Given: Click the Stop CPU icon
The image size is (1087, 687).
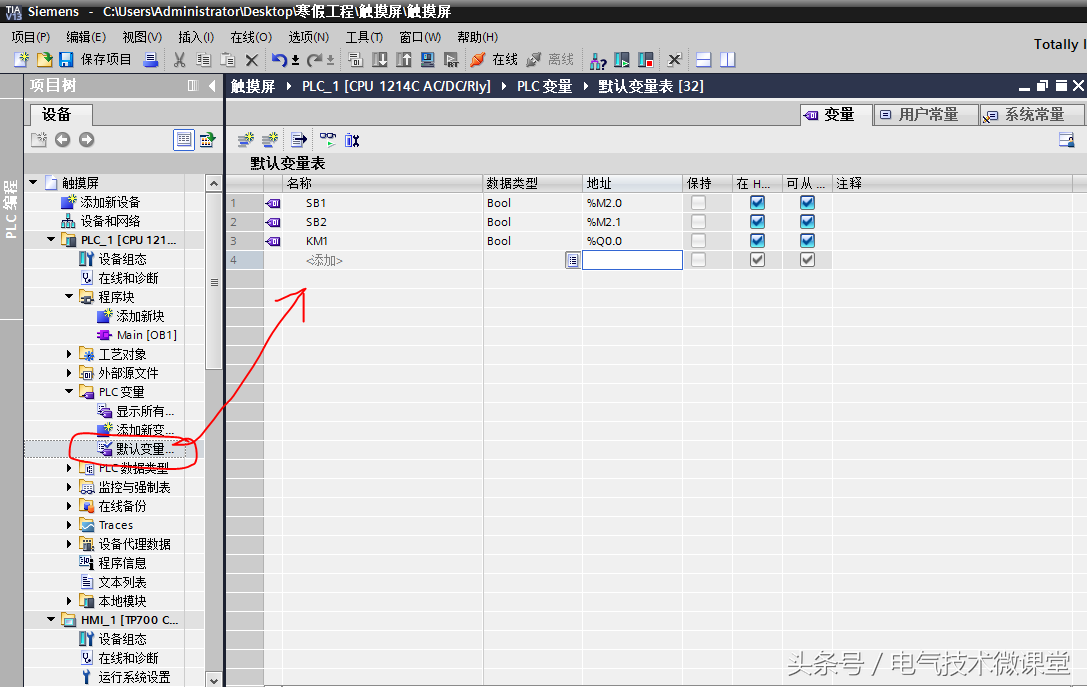Looking at the screenshot, I should 645,60.
